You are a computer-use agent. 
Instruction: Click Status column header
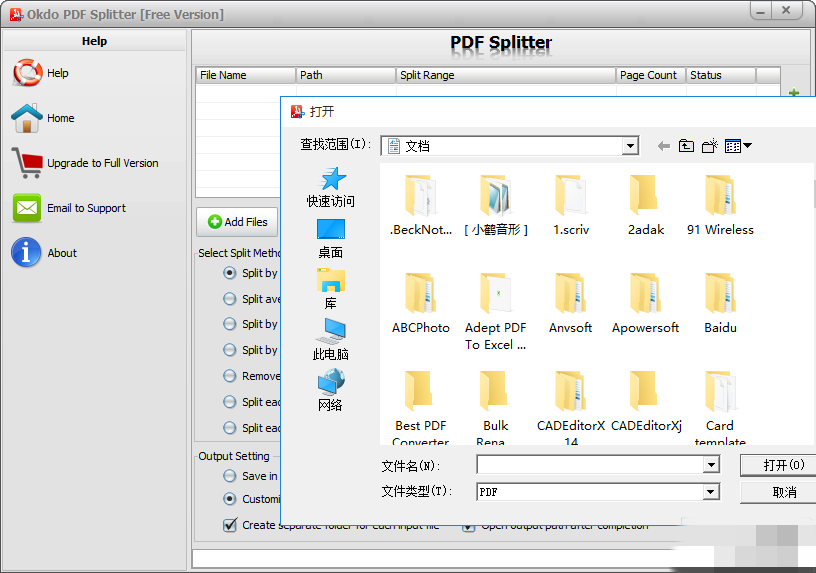coord(721,75)
